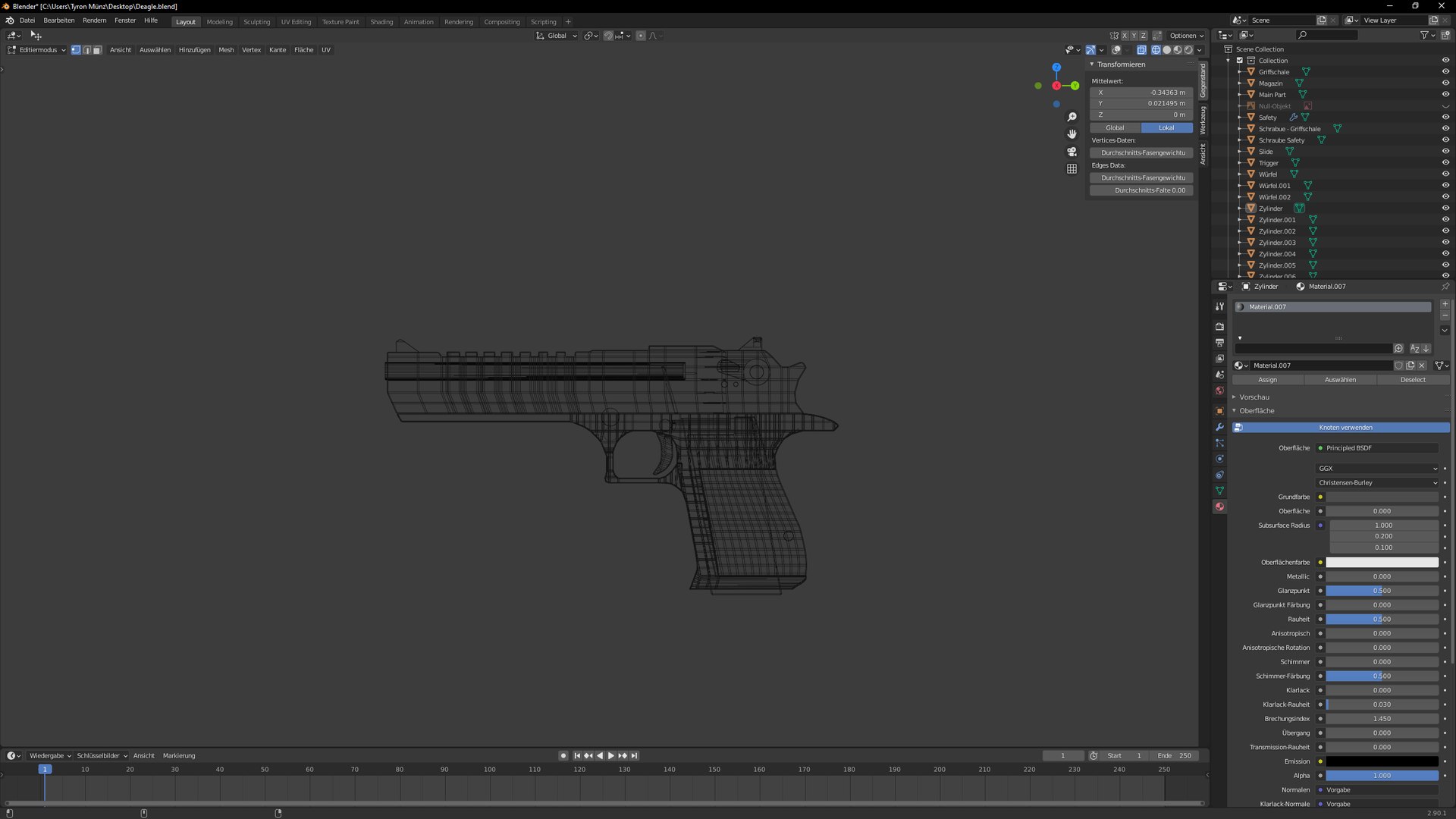Viewport: 1456px width, 819px height.
Task: Open the Mesh menu in viewport header
Action: pyautogui.click(x=226, y=50)
